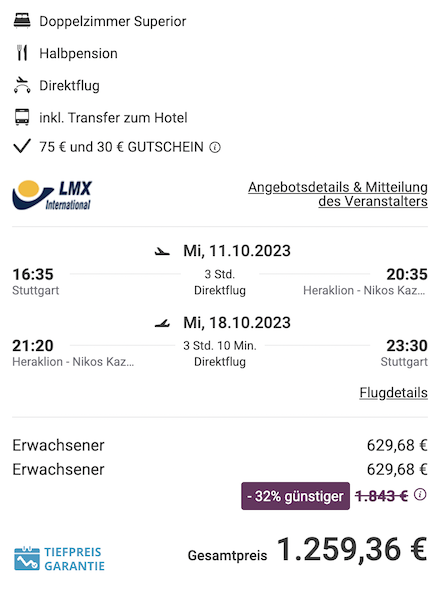Click the Mi, 18.10.2023 return date
The width and height of the screenshot is (440, 589).
click(x=237, y=323)
